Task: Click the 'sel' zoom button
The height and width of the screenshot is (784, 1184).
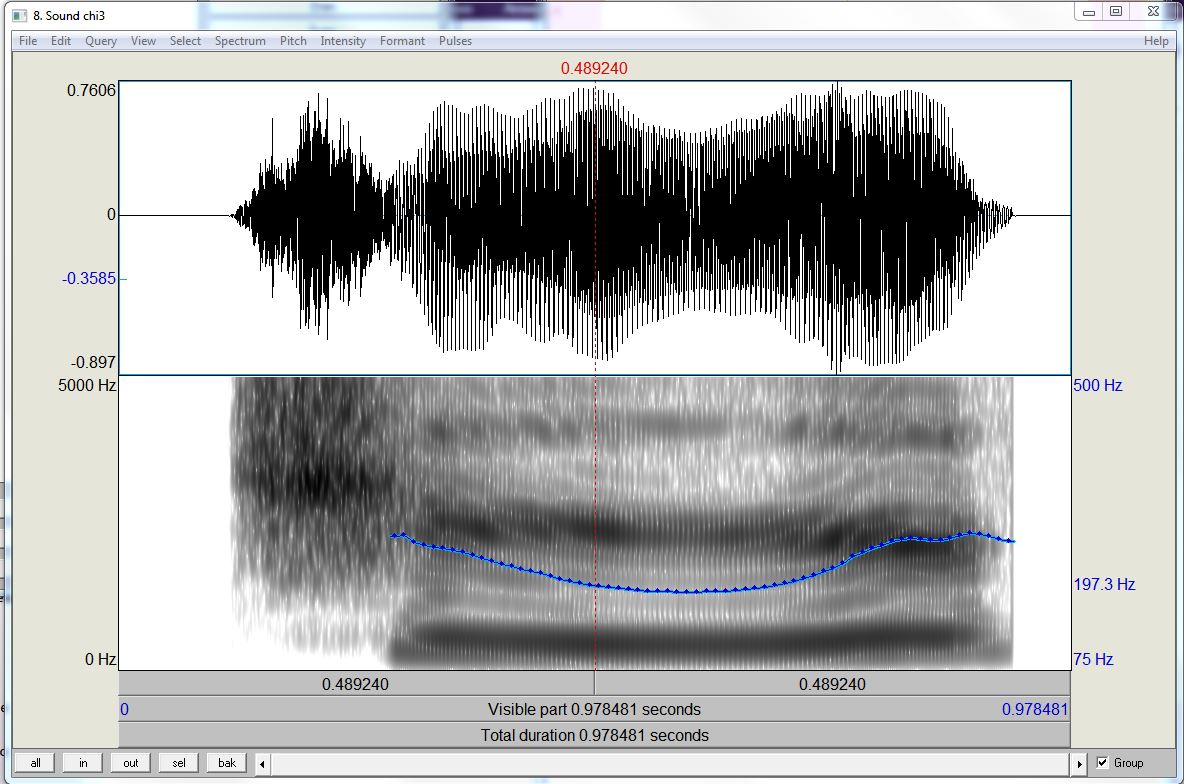Action: click(179, 763)
